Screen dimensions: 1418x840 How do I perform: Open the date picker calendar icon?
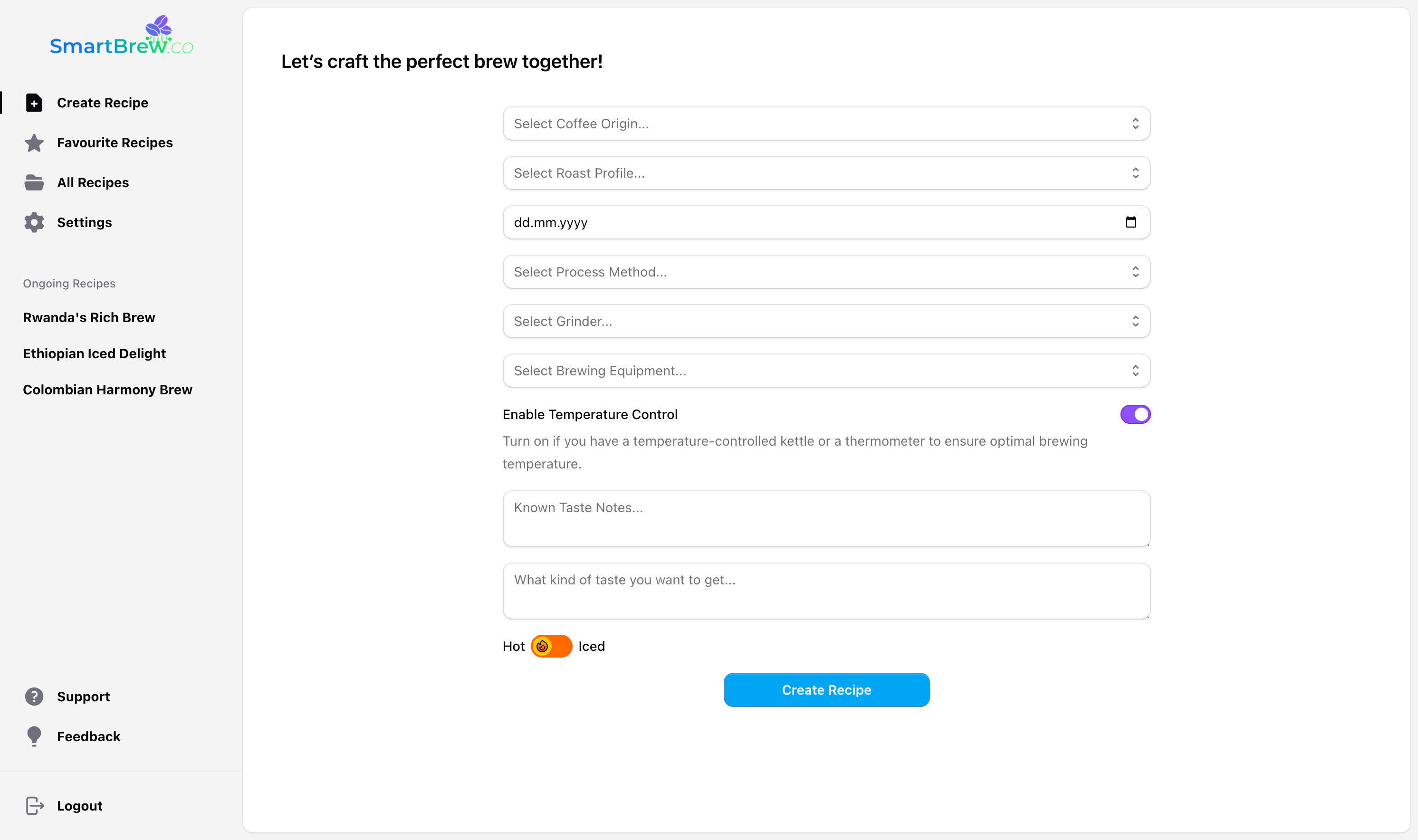point(1131,222)
